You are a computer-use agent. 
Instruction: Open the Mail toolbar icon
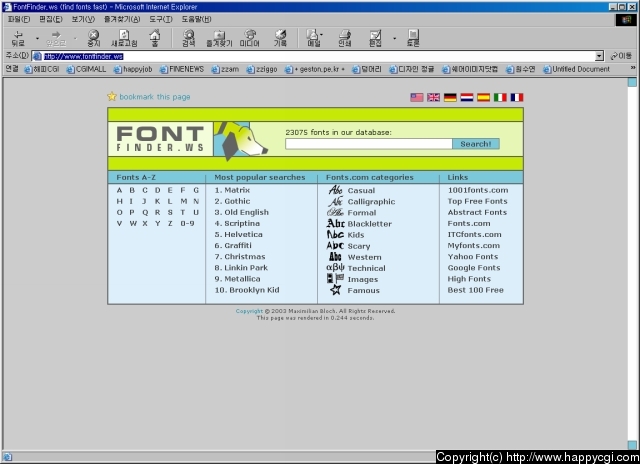tap(313, 38)
